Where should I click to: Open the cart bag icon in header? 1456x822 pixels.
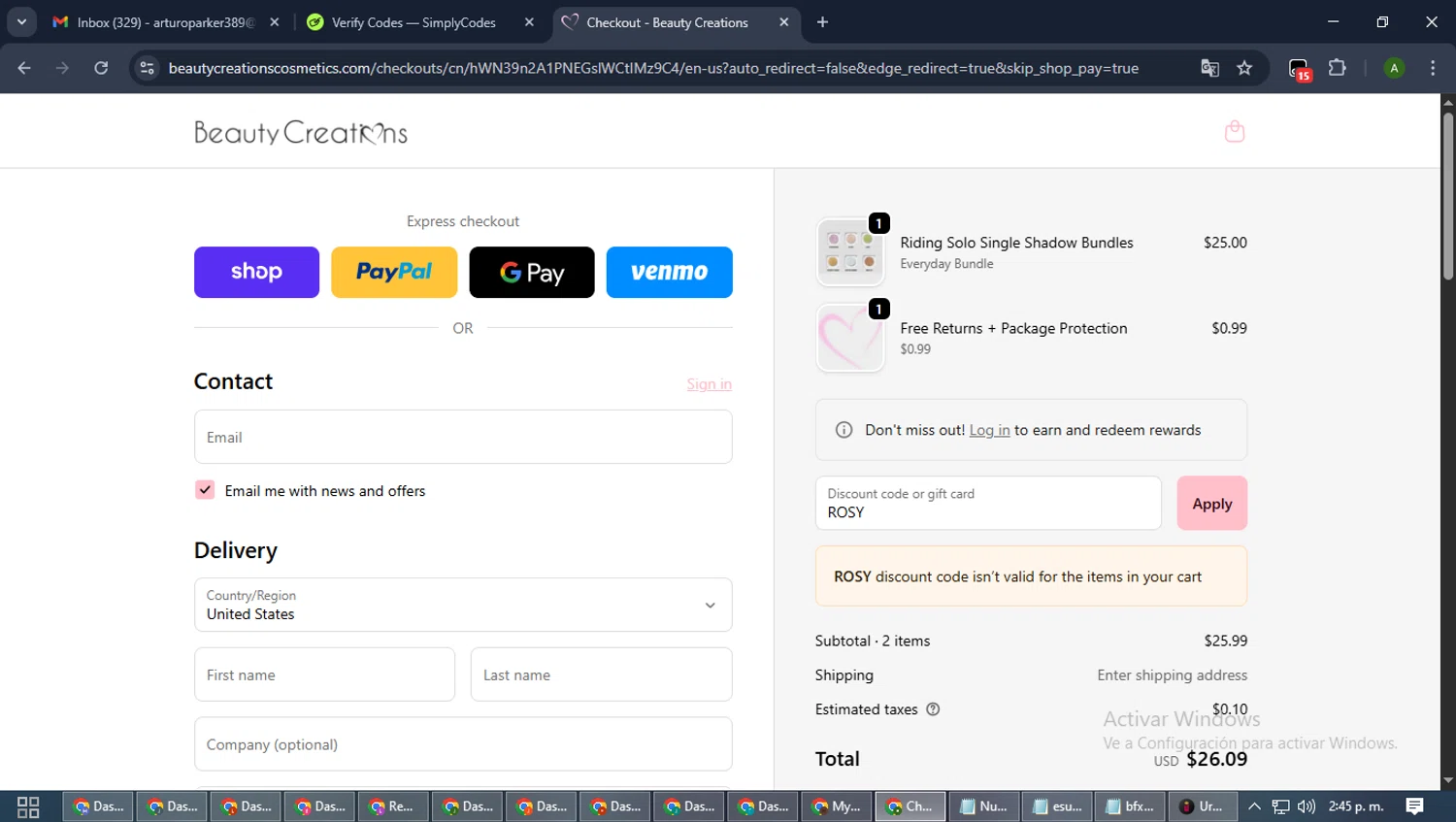[x=1234, y=131]
